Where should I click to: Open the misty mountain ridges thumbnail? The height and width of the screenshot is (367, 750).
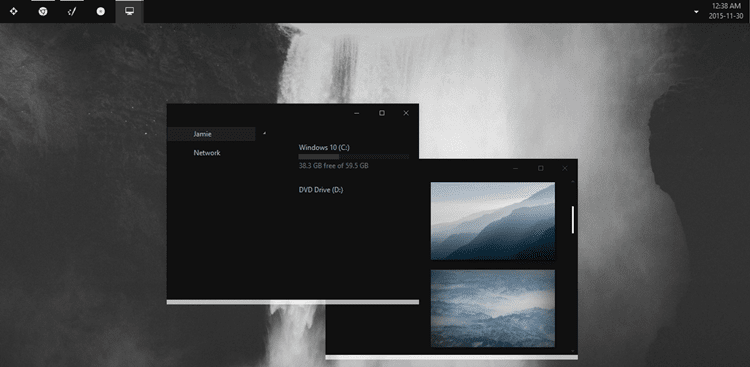pos(493,221)
